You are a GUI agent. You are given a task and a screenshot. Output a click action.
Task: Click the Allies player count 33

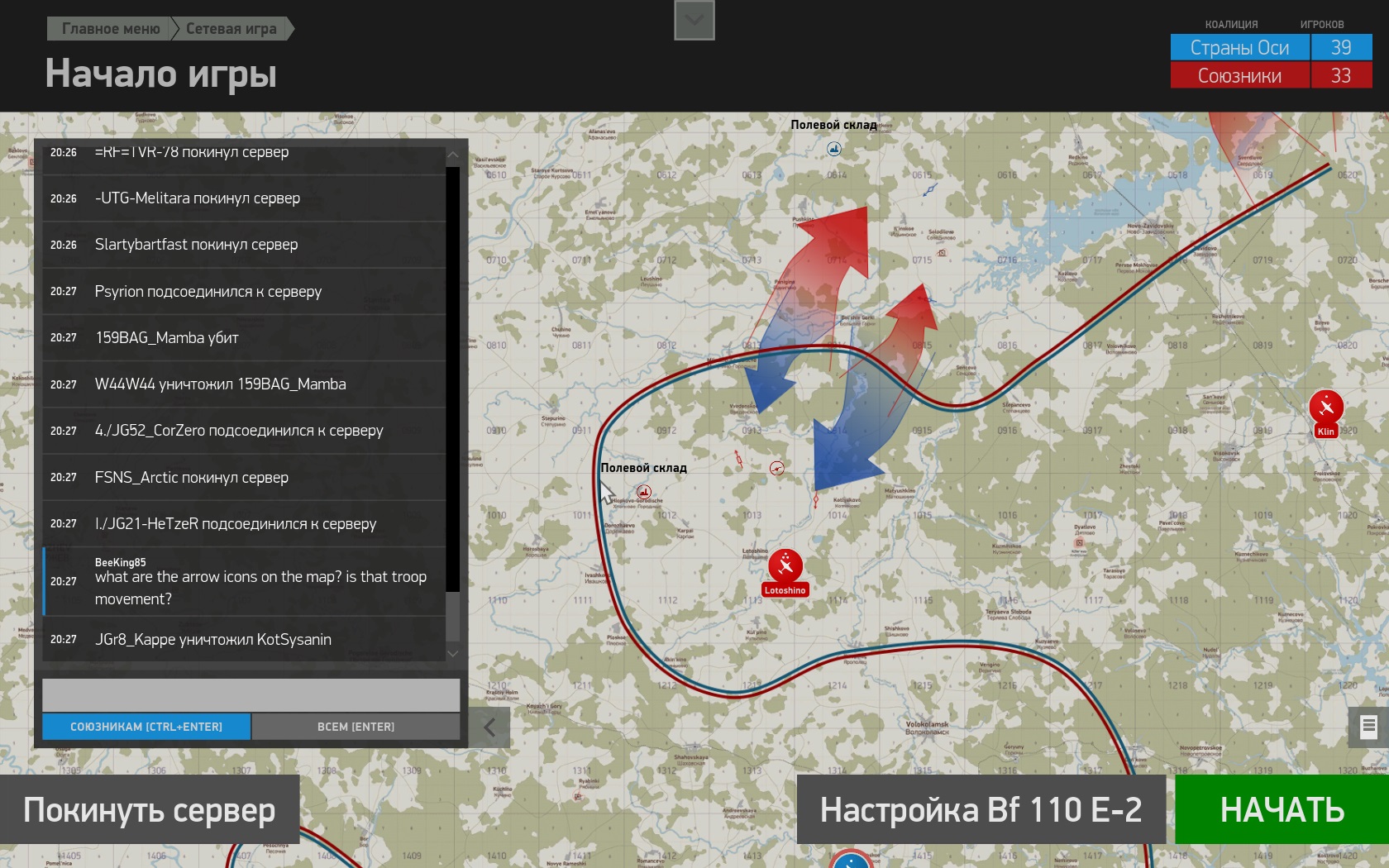tap(1341, 75)
